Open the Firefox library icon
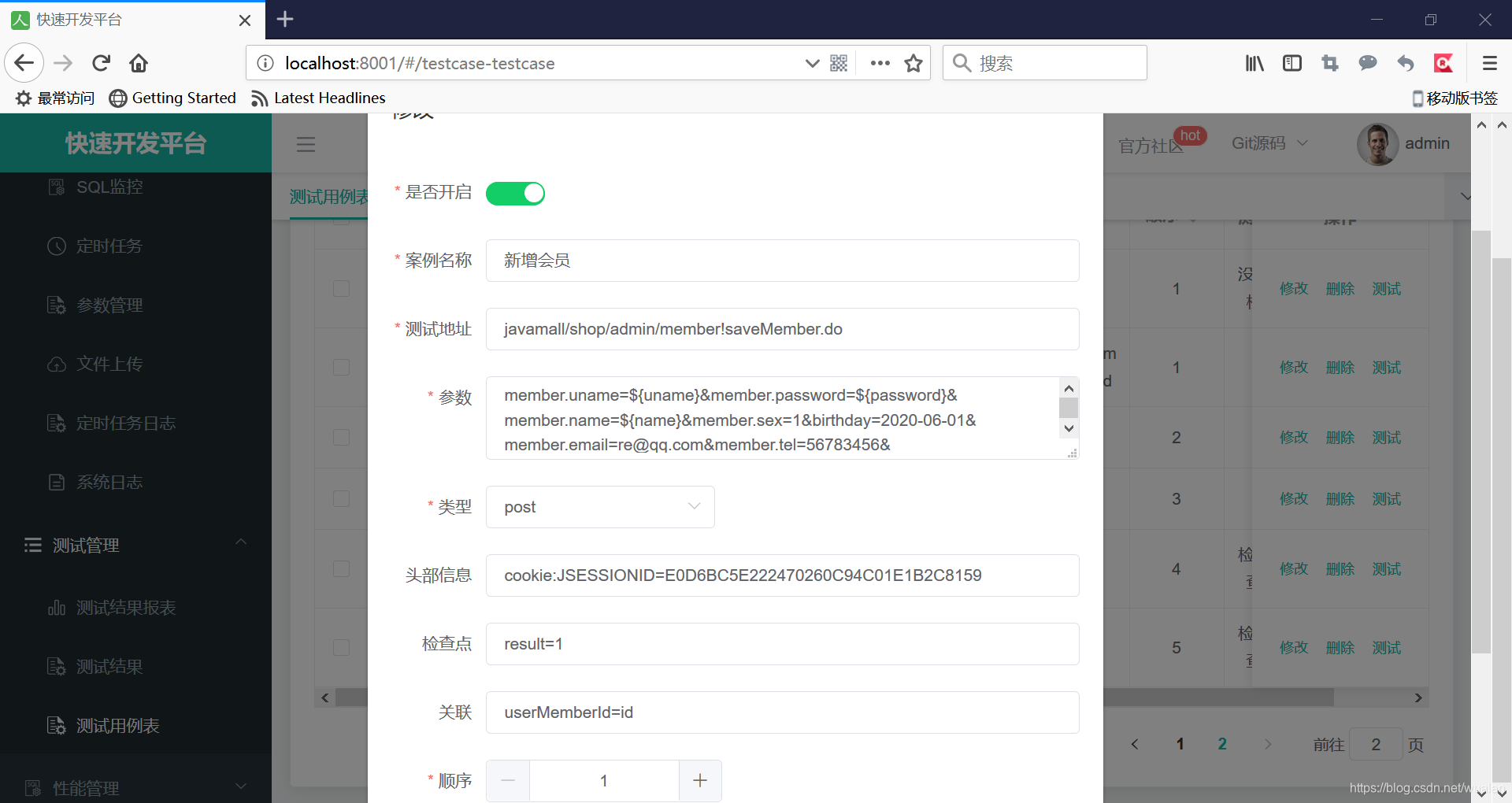1512x803 pixels. (1254, 63)
